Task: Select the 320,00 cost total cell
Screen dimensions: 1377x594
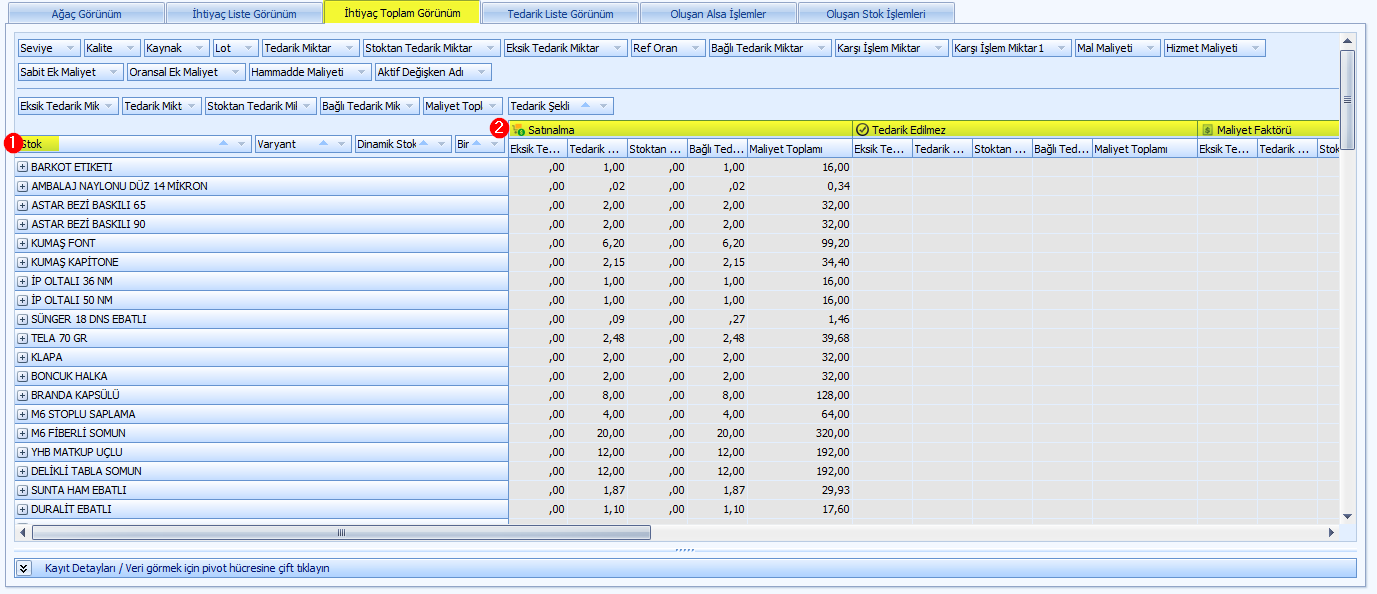Action: 800,433
